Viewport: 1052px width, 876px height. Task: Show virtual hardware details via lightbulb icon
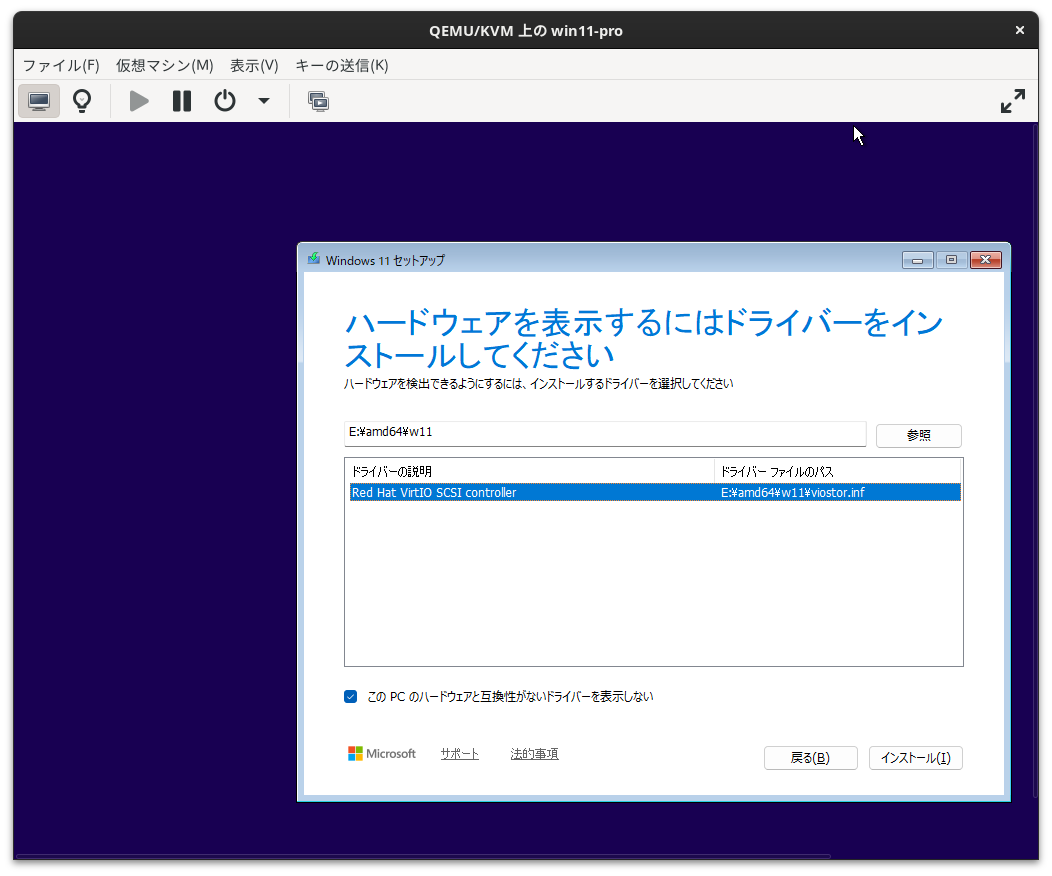(x=81, y=100)
